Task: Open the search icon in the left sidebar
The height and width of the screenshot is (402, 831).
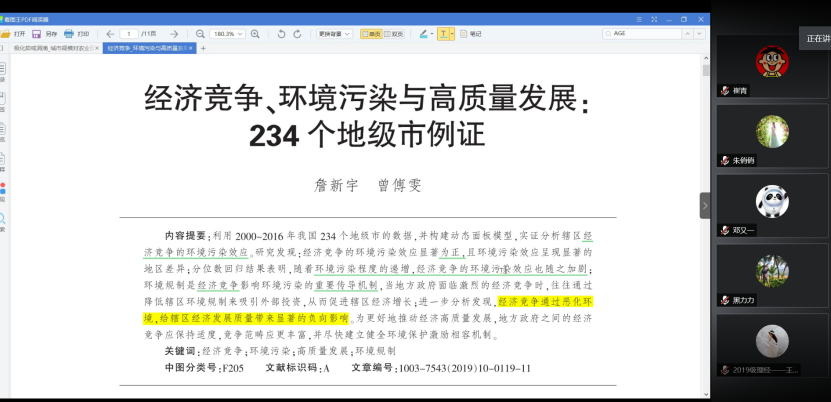Action: click(2, 218)
